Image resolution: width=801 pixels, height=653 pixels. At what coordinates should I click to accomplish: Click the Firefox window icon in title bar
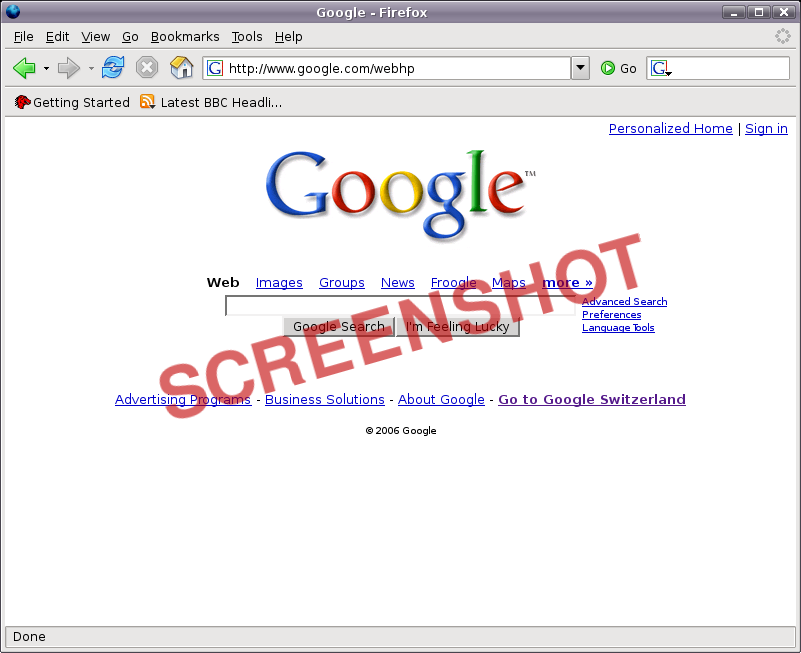pos(13,11)
